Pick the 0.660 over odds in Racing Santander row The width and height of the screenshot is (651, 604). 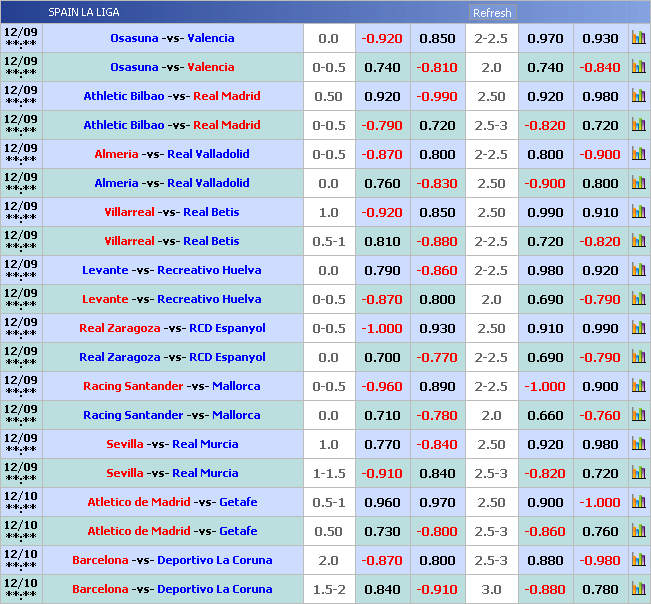coord(545,415)
